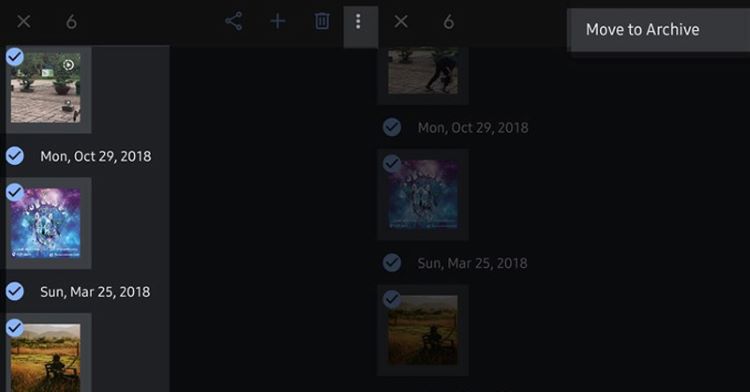
Task: Click the dimmed person-bending photo thumbnail
Action: click(x=423, y=71)
